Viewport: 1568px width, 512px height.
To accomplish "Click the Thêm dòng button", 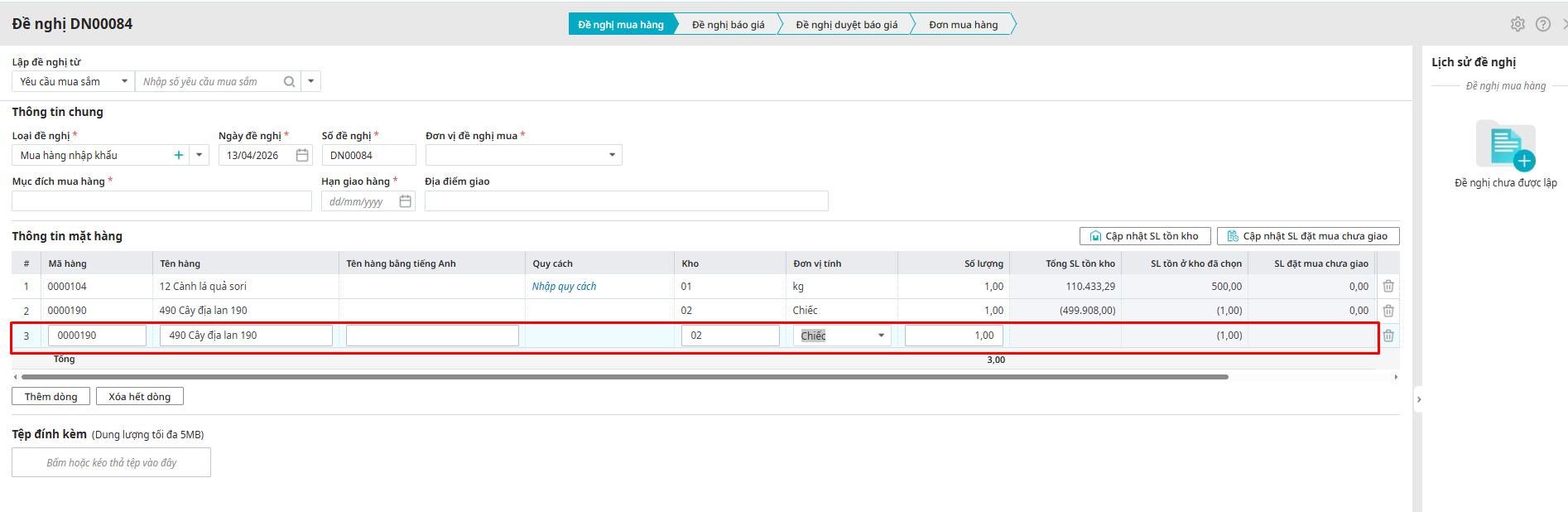I will pos(51,397).
